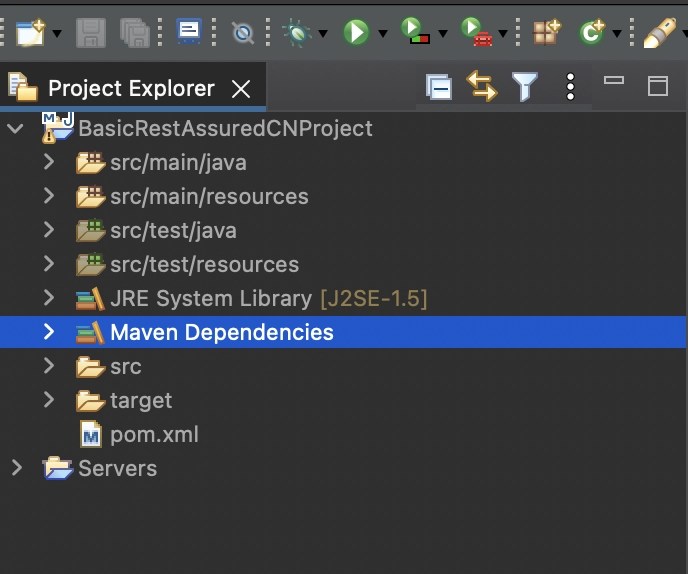Minimize the Project Explorer panel
The width and height of the screenshot is (688, 574).
(613, 80)
